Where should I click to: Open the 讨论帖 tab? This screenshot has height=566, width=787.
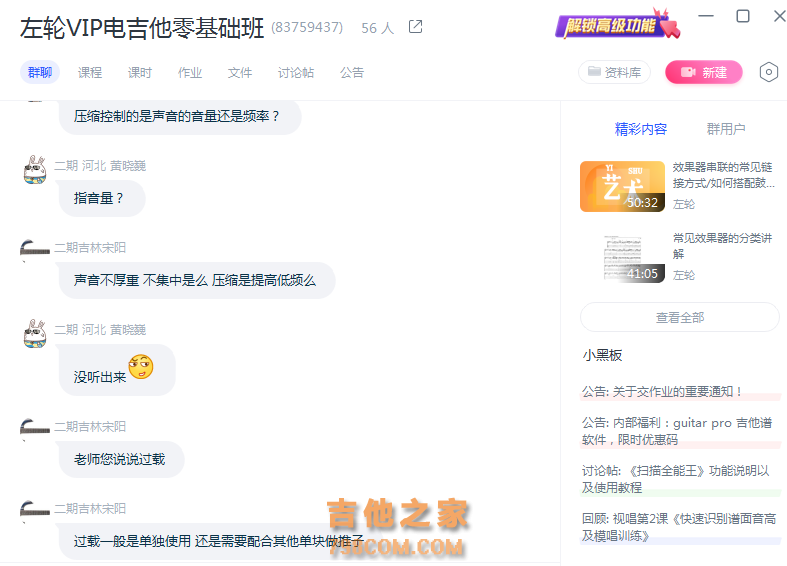pos(296,73)
